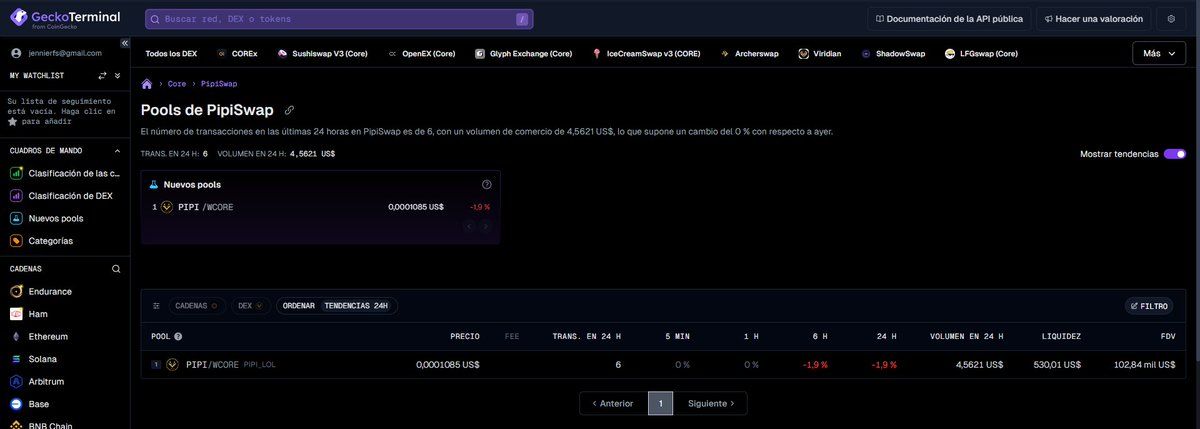Switch to OpenEX (Core) tab

420,53
